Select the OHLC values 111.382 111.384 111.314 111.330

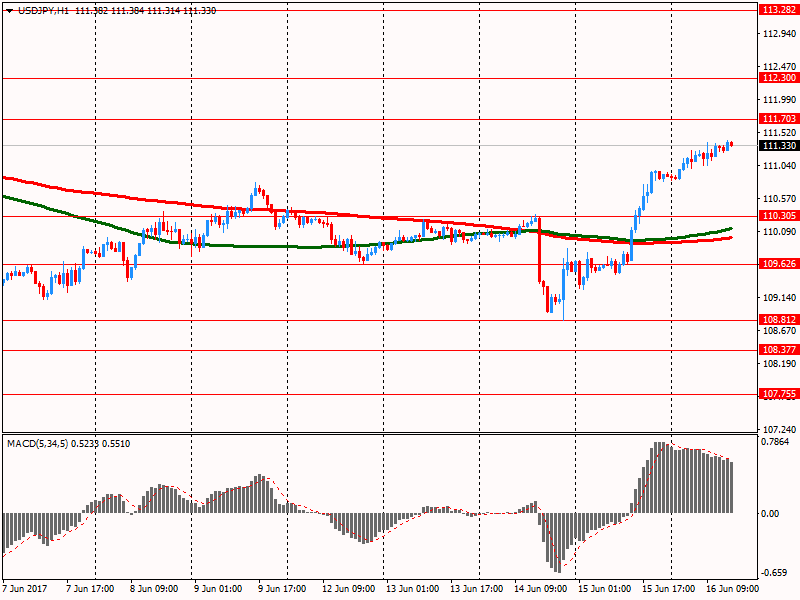coord(145,11)
